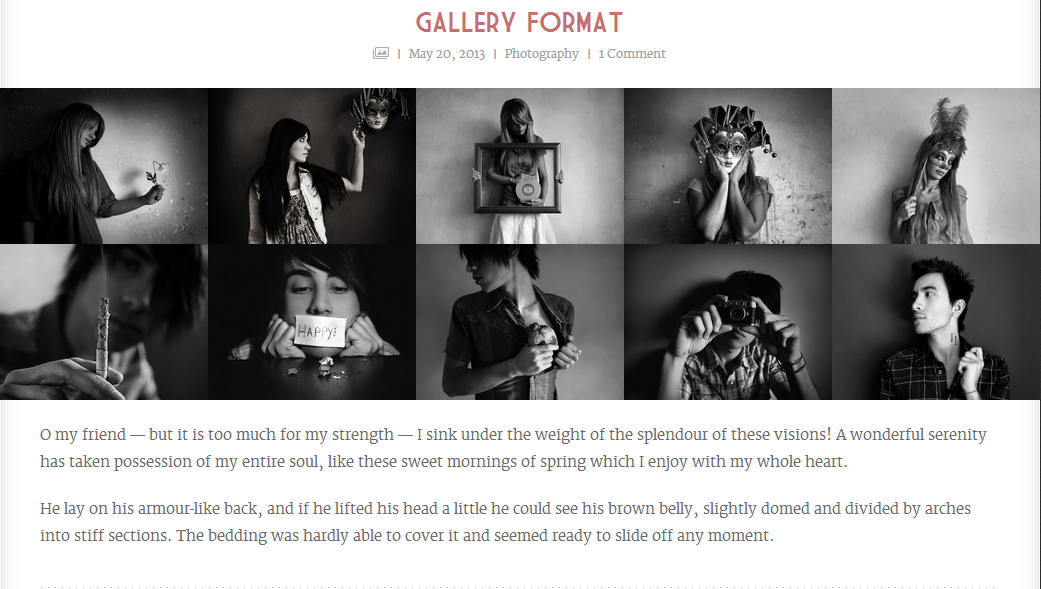Open thumbnail with the HAPPY note

(x=312, y=322)
